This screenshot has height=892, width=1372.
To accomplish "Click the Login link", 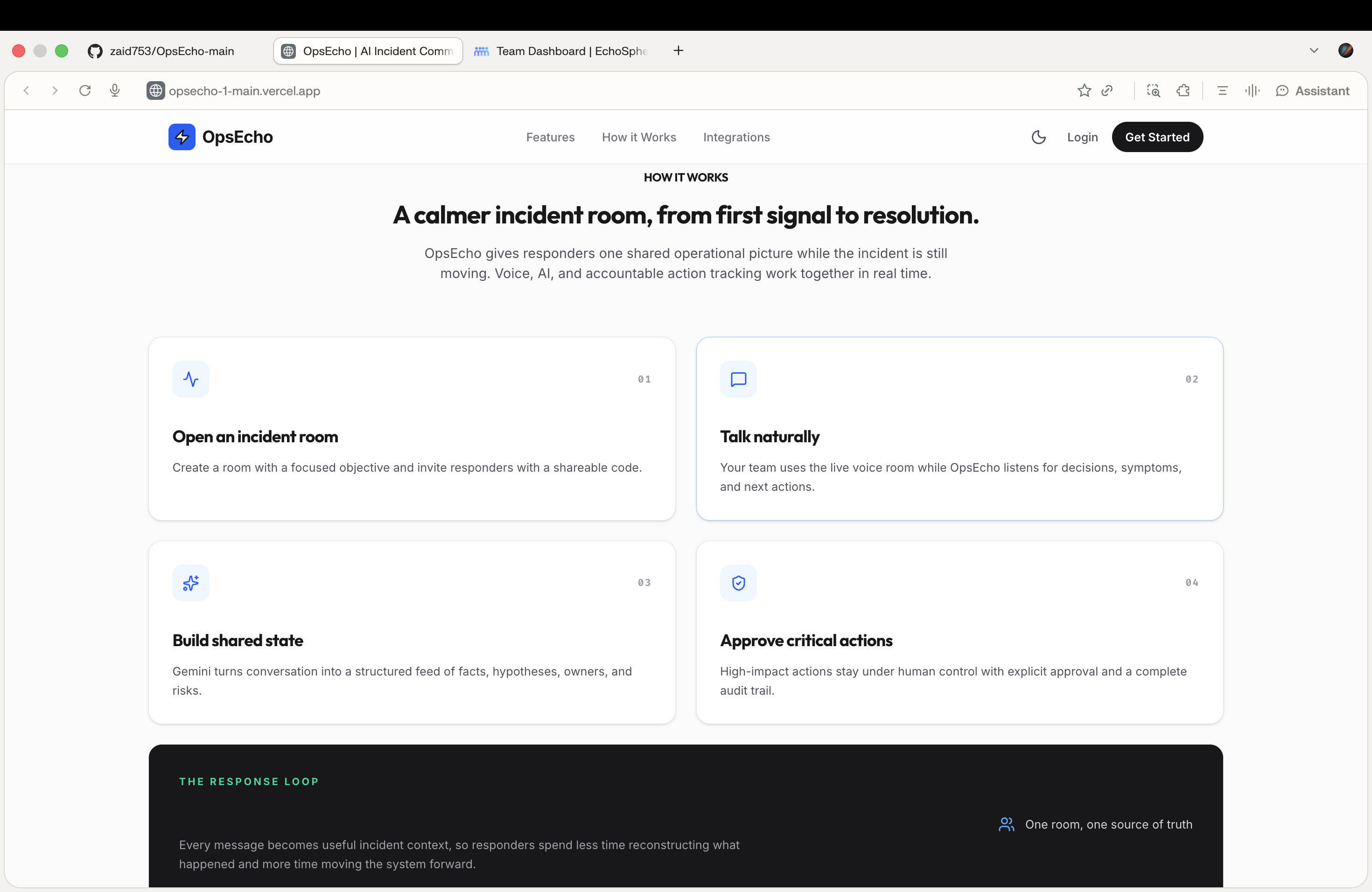I will tap(1082, 137).
